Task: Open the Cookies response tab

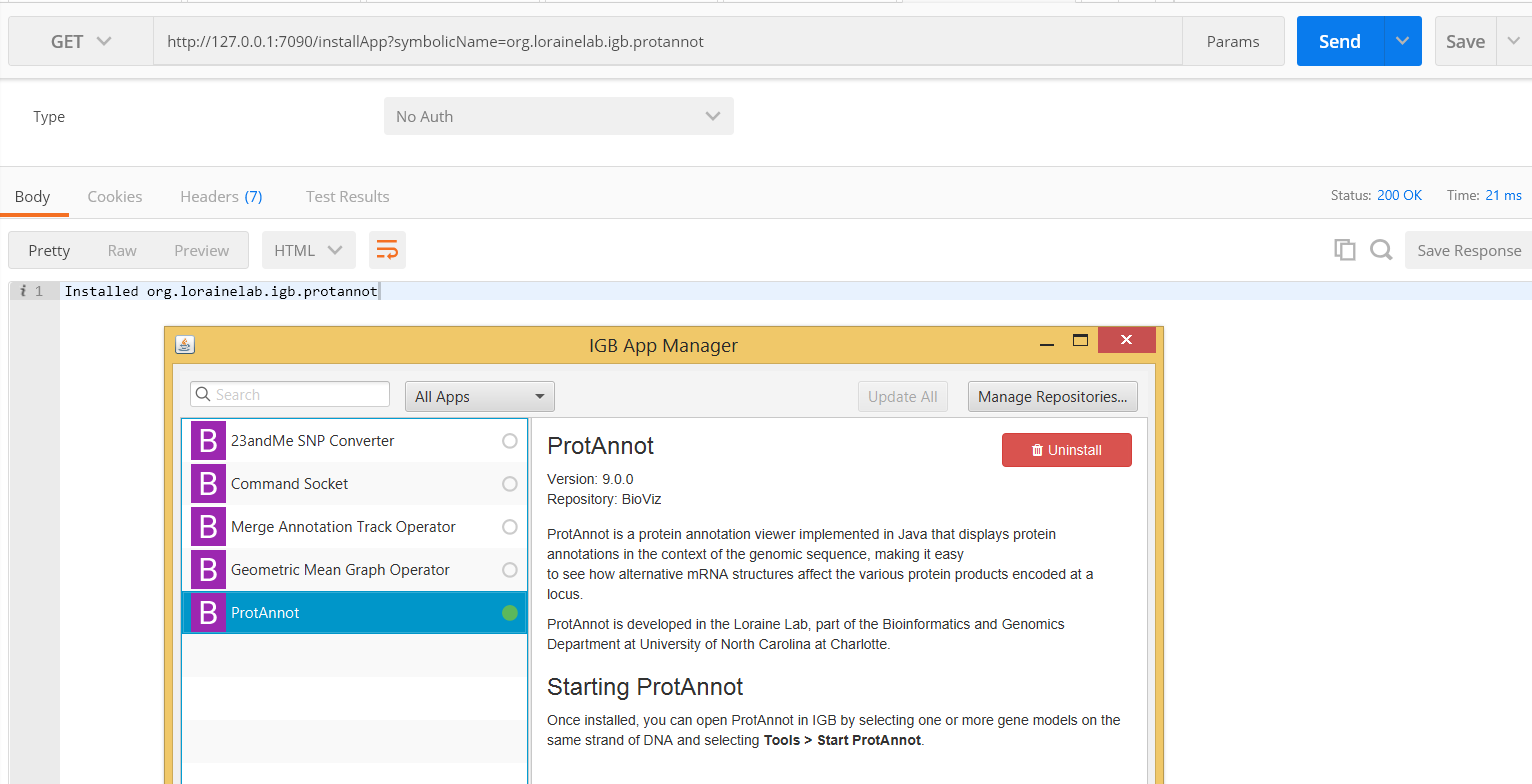Action: pos(115,196)
